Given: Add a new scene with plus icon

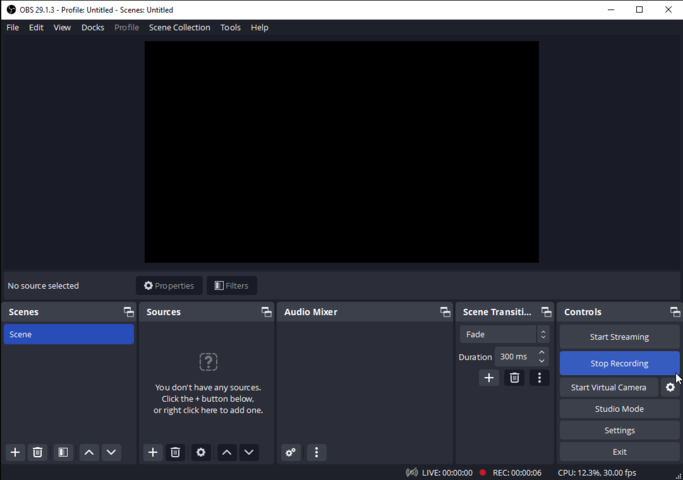Looking at the screenshot, I should tap(15, 453).
